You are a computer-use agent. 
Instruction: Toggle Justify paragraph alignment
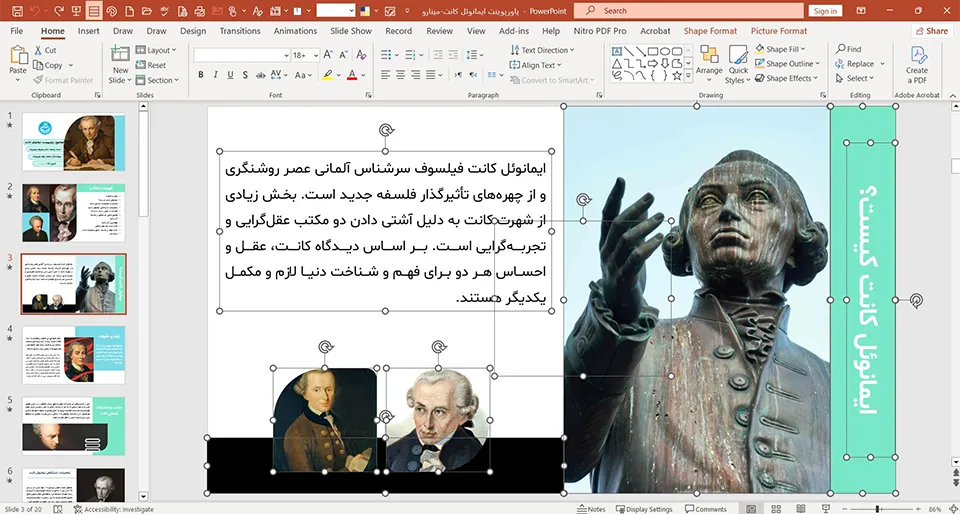tap(430, 75)
